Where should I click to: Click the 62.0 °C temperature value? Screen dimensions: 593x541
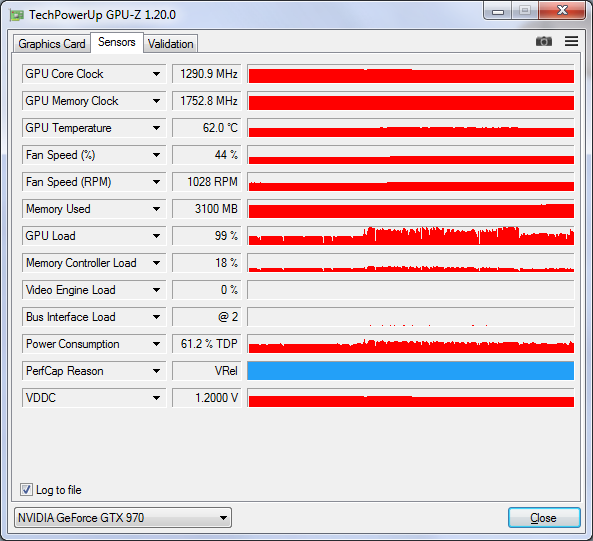206,128
